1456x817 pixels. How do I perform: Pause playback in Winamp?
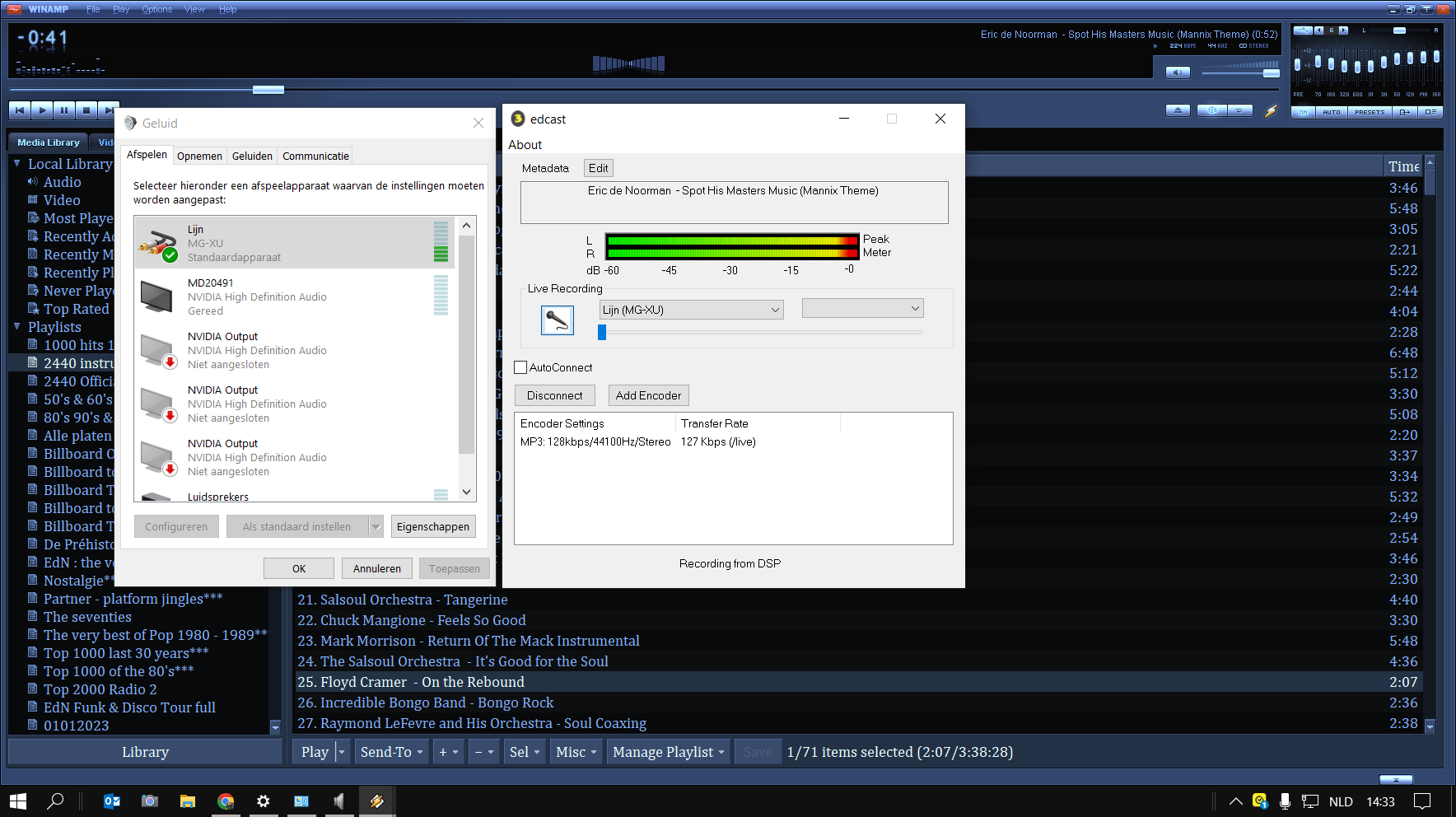[x=64, y=110]
